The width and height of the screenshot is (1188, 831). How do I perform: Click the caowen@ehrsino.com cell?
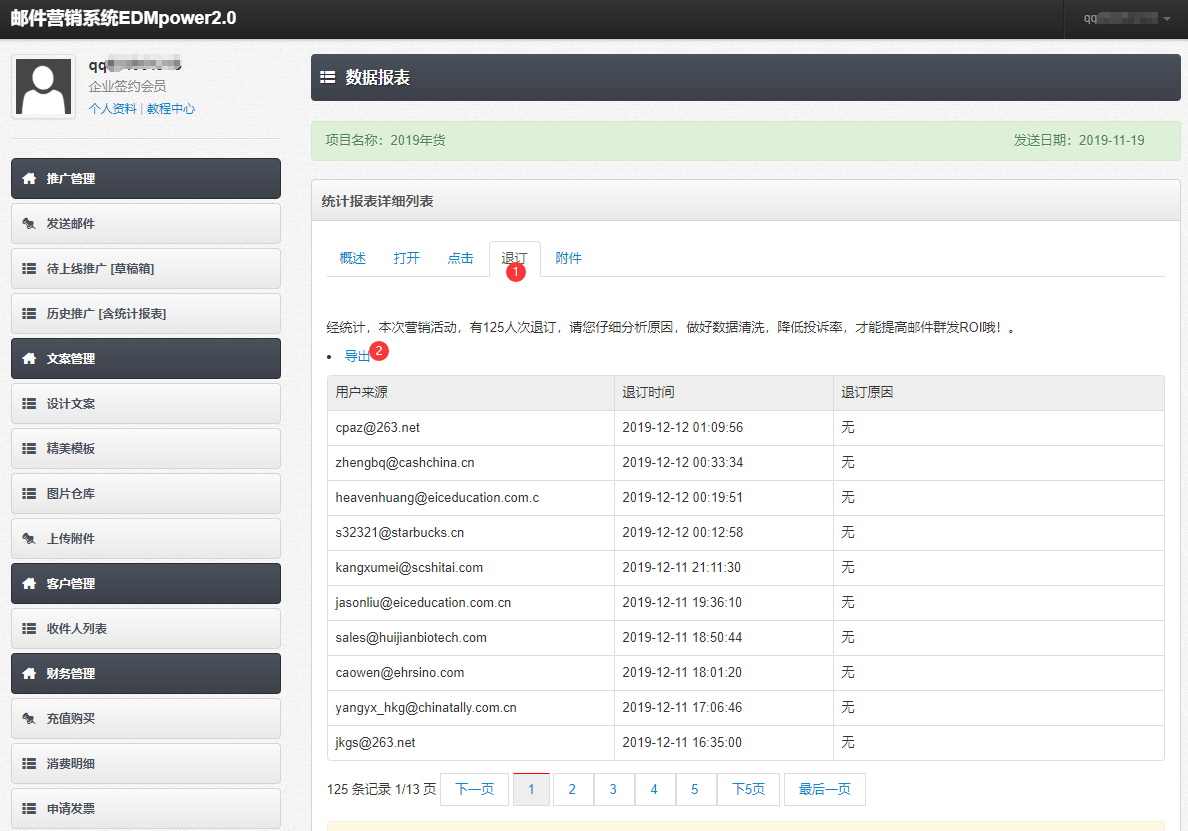(471, 673)
